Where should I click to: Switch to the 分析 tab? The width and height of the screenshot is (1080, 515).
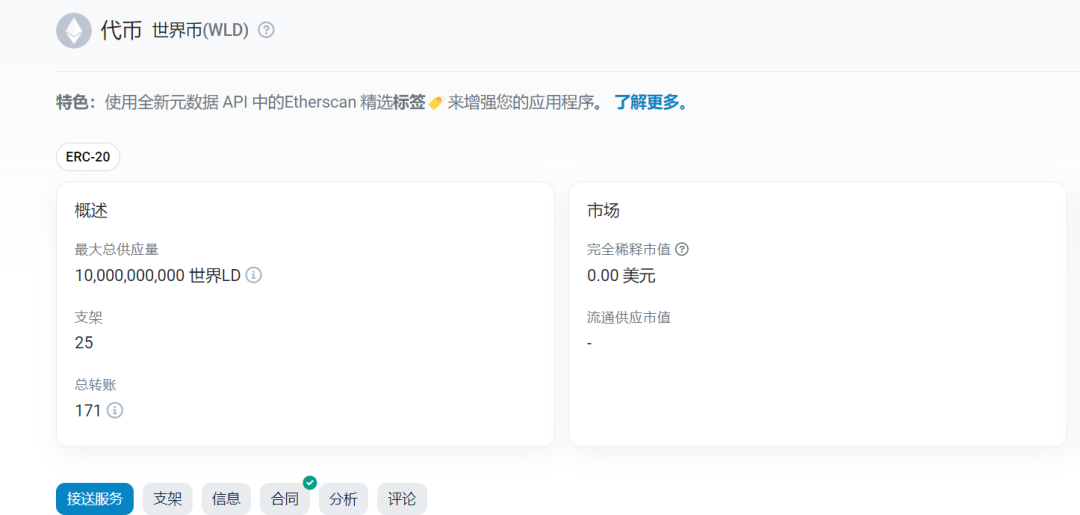click(343, 499)
